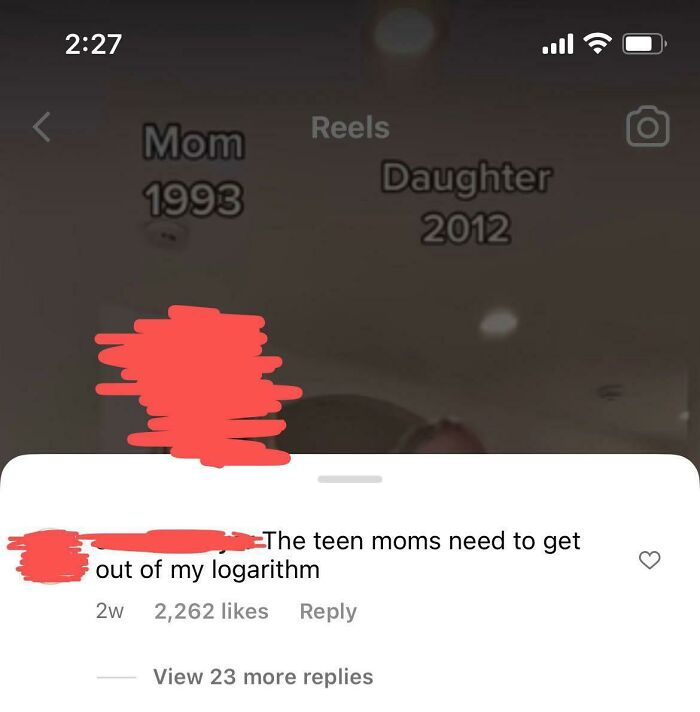
Task: Open the redacted commenter username
Action: (175, 541)
